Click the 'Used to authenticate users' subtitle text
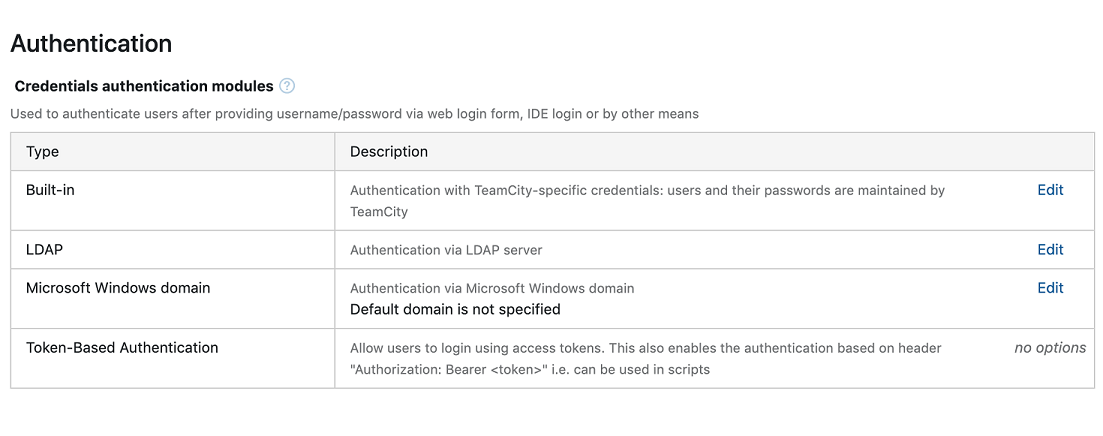The width and height of the screenshot is (1103, 436). pyautogui.click(x=354, y=114)
